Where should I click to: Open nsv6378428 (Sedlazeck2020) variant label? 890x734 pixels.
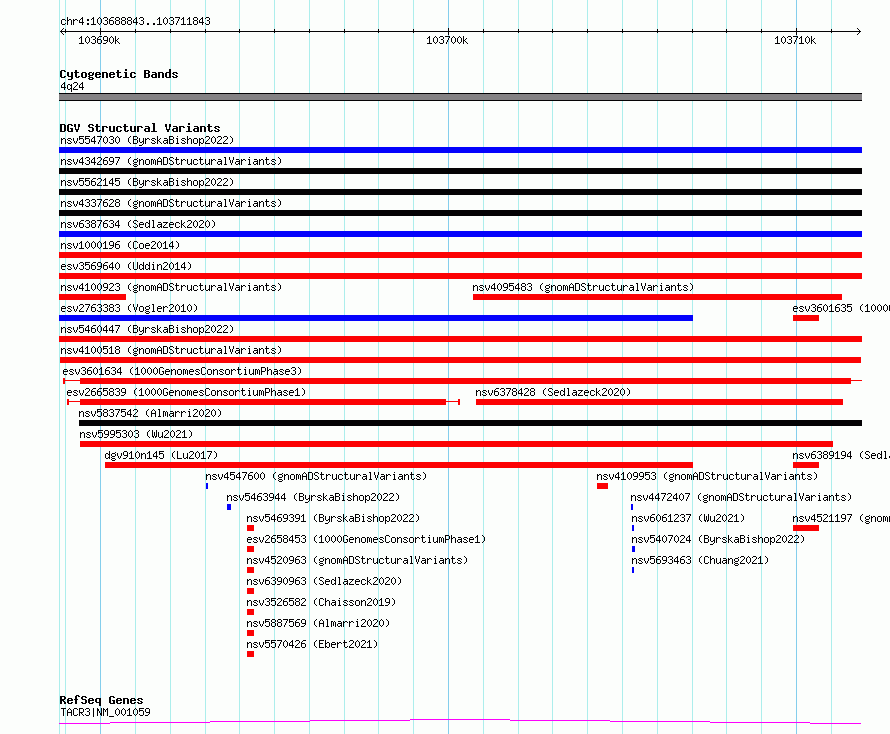coord(553,392)
